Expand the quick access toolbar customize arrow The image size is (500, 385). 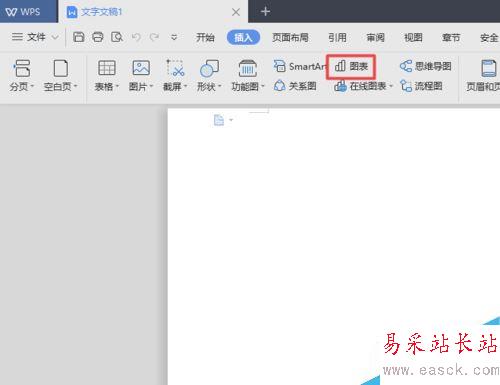coord(174,37)
